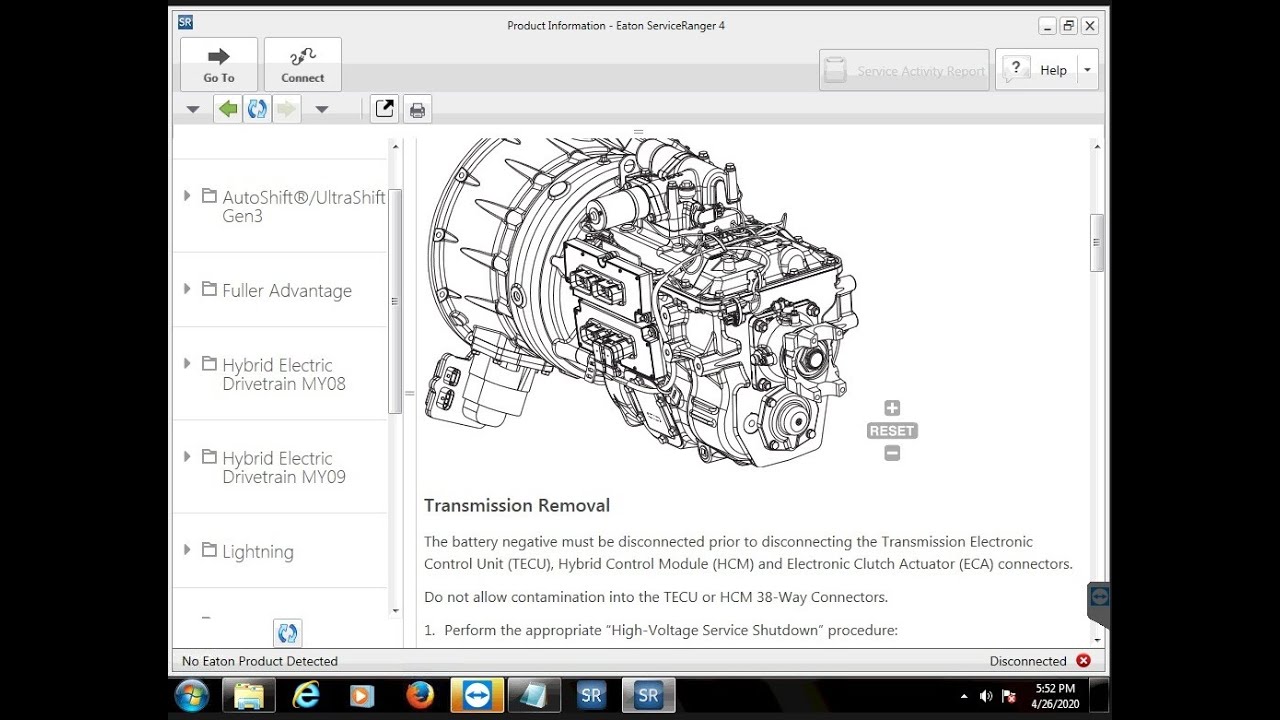This screenshot has height=720, width=1280.
Task: Click the toolbar refresh icon
Action: 257,109
